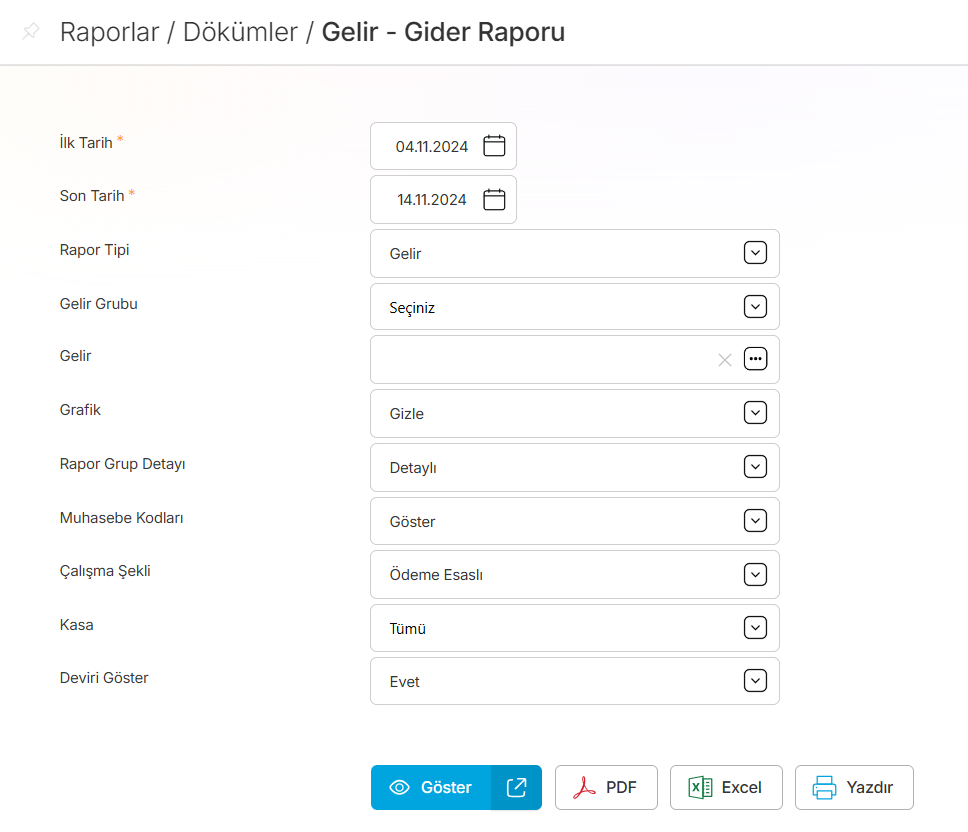This screenshot has width=968, height=832.
Task: Print report with Yazdır button
Action: [x=854, y=787]
